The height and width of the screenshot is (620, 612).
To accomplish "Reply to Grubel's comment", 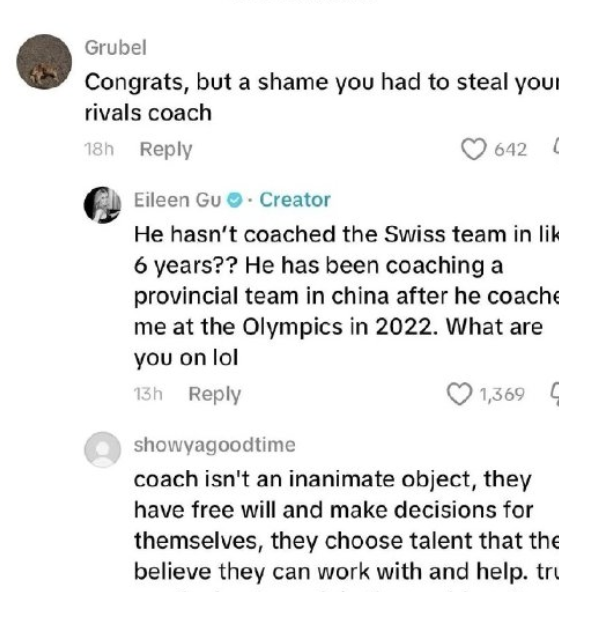I will tap(165, 150).
